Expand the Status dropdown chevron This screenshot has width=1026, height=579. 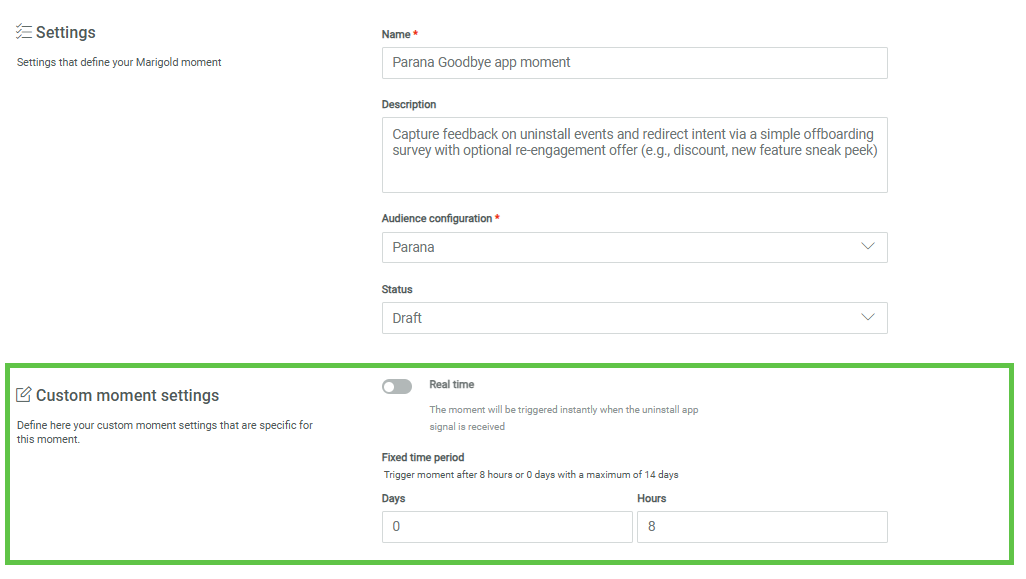click(x=867, y=318)
